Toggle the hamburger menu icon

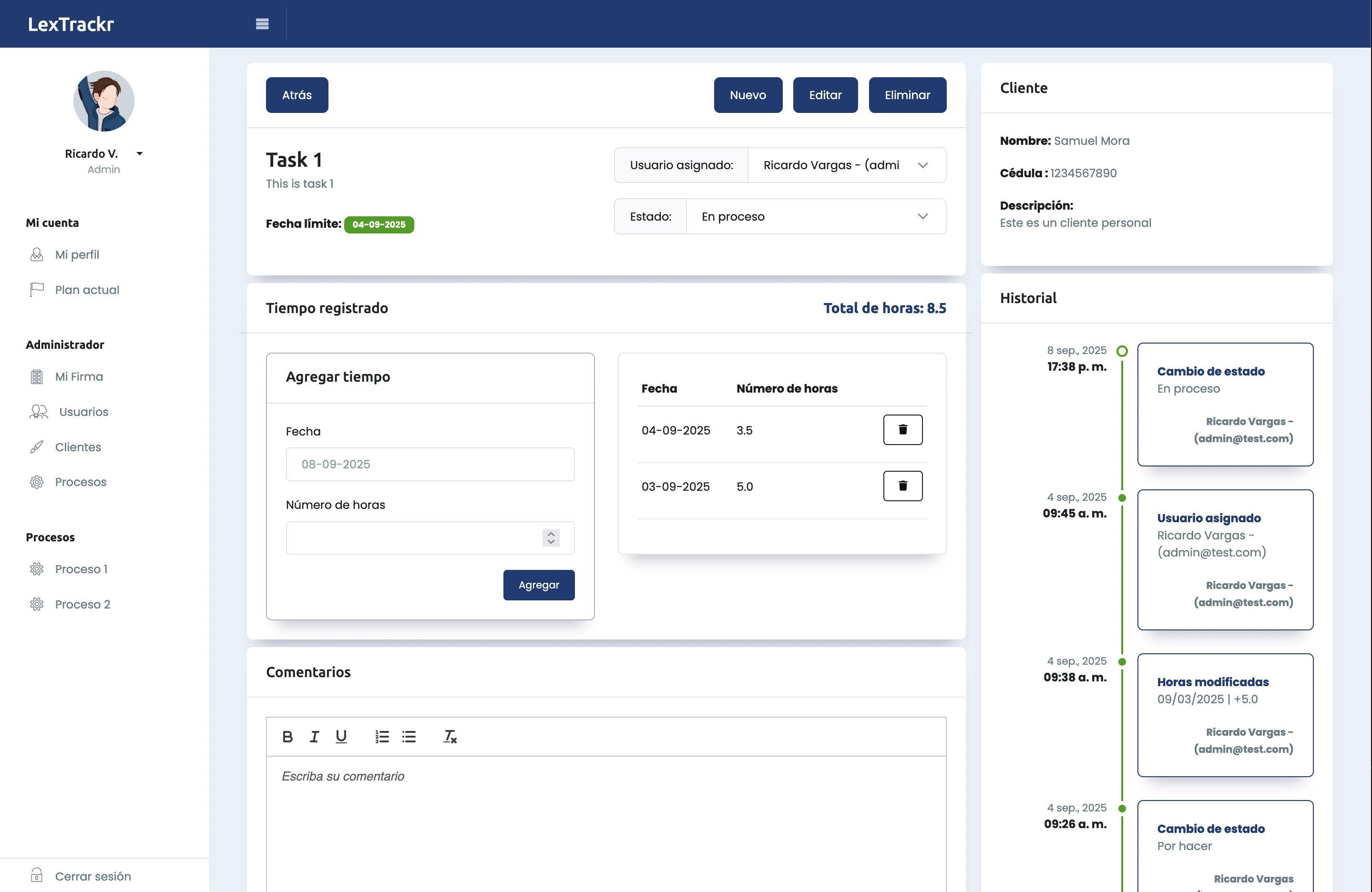coord(262,24)
